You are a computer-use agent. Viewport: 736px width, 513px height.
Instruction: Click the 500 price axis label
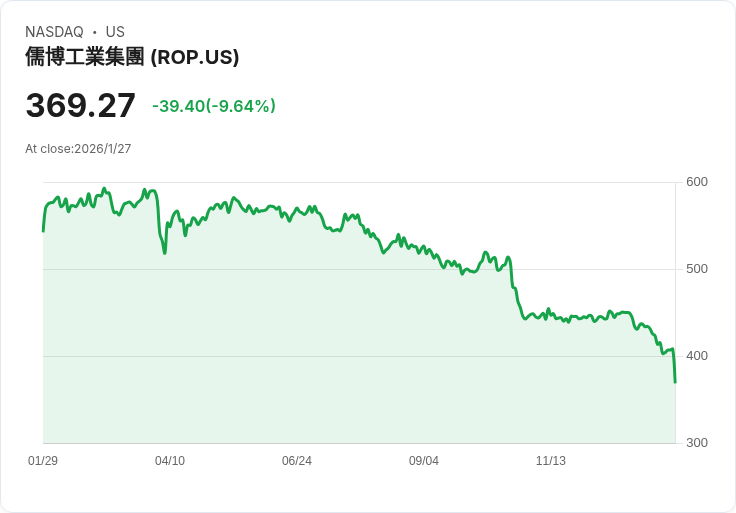coord(697,269)
